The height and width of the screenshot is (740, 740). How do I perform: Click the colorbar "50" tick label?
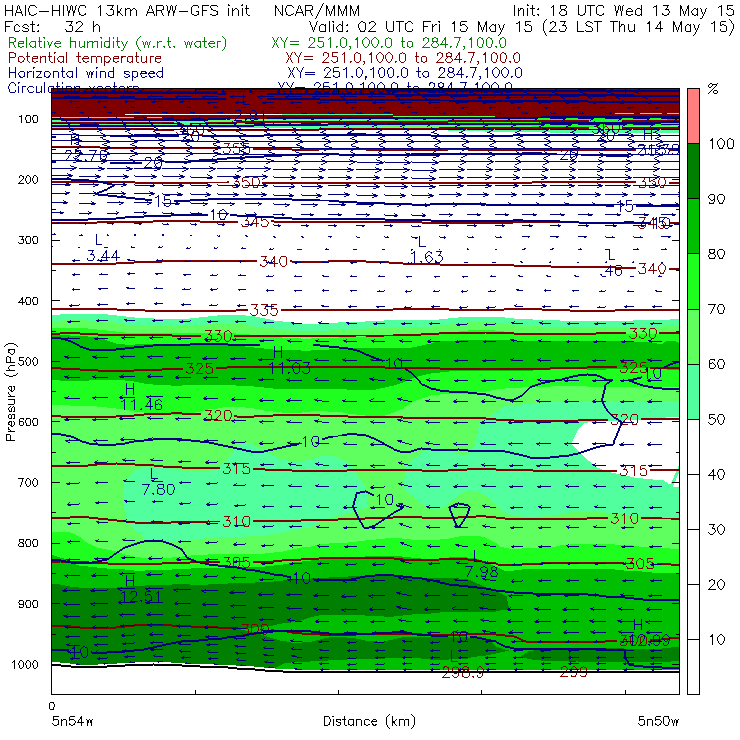716,419
